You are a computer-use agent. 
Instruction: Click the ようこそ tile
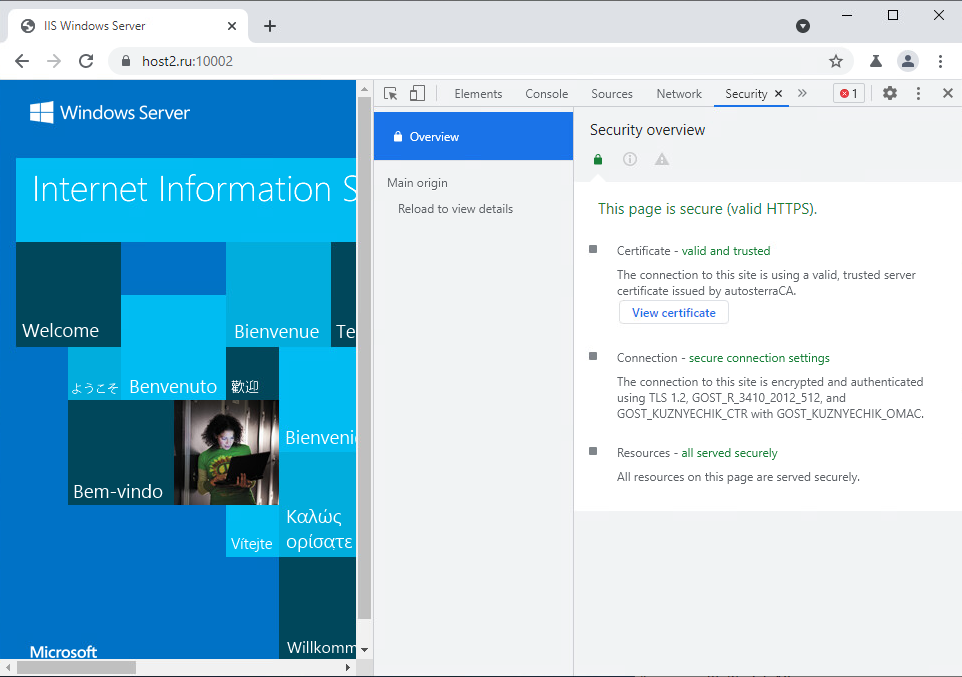tap(94, 374)
